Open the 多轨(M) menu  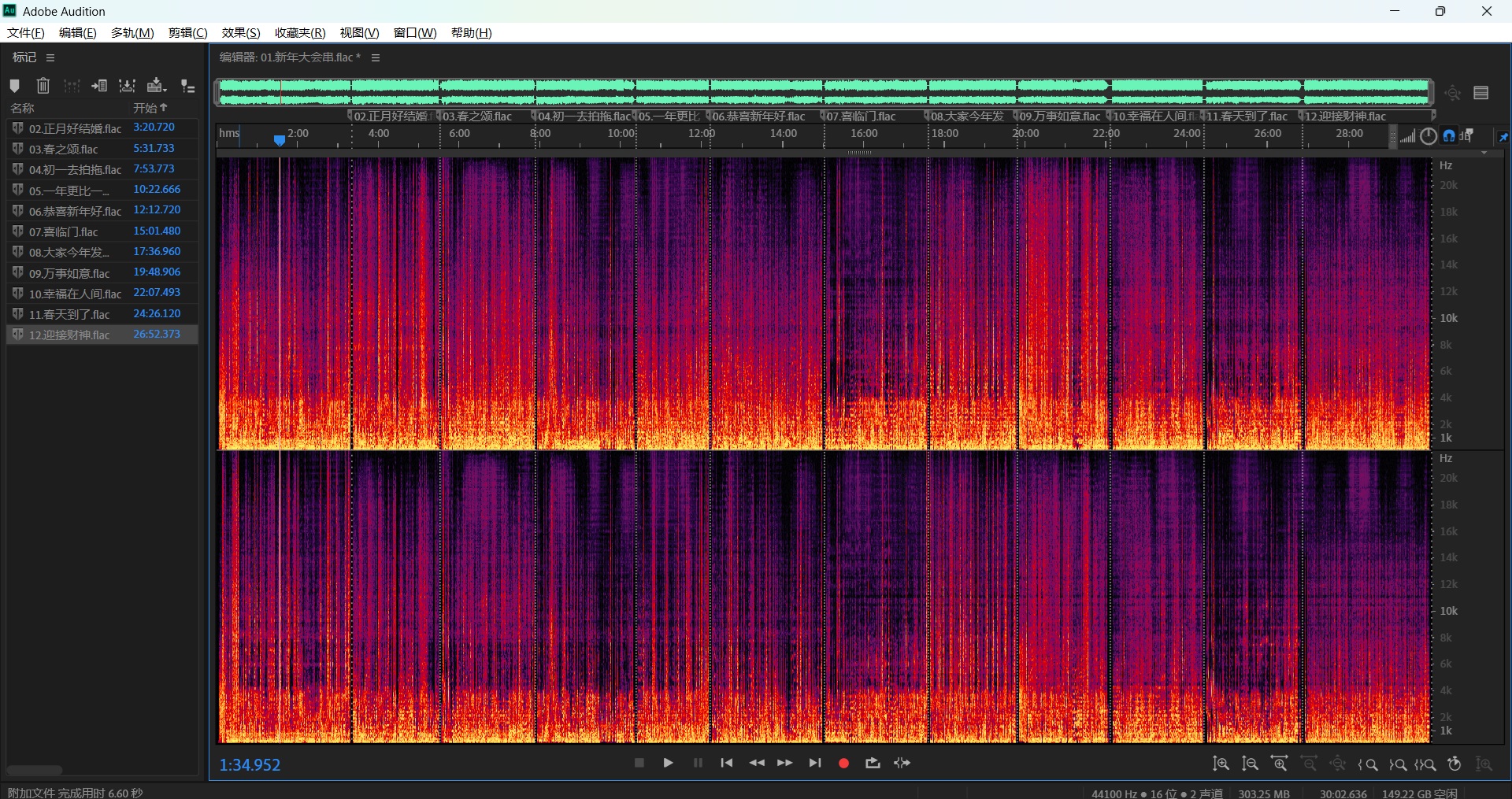click(x=132, y=32)
